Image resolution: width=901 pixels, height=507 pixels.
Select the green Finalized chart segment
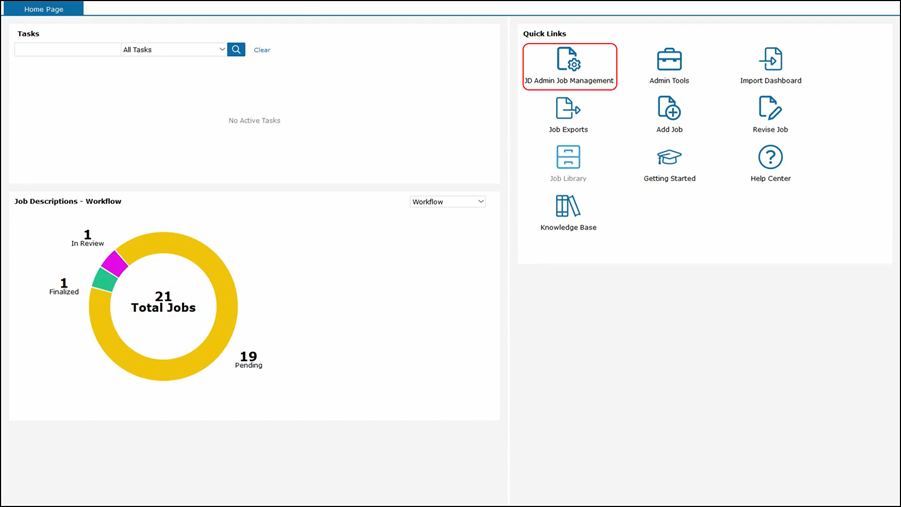pyautogui.click(x=104, y=280)
